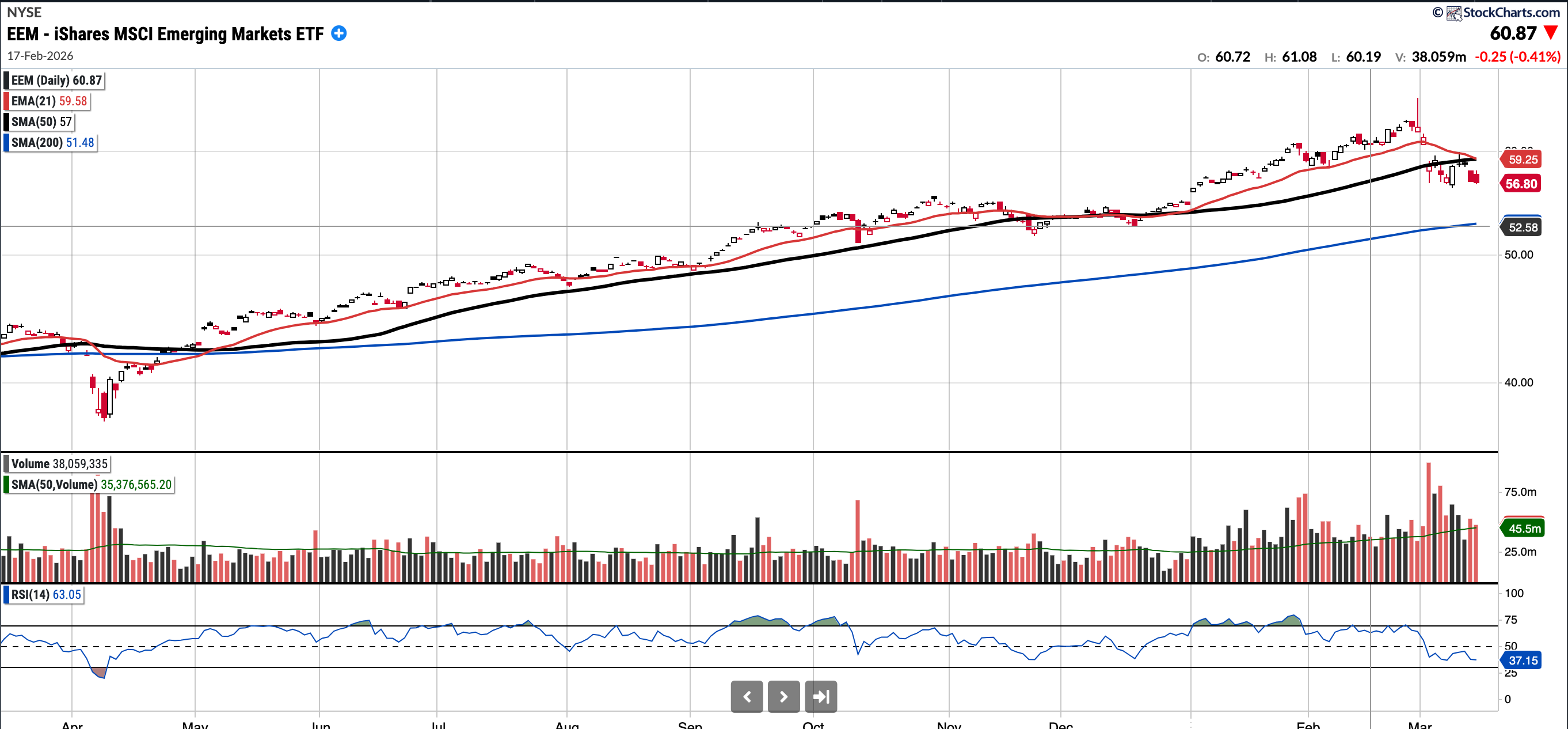1568x729 pixels.
Task: Click the Apr label on time axis
Action: point(72,725)
